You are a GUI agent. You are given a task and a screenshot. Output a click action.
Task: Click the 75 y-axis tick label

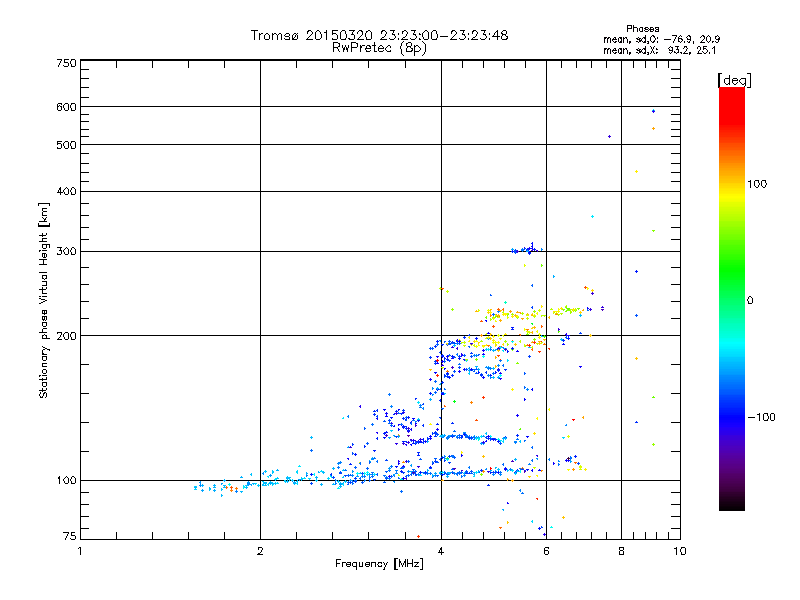[70, 536]
